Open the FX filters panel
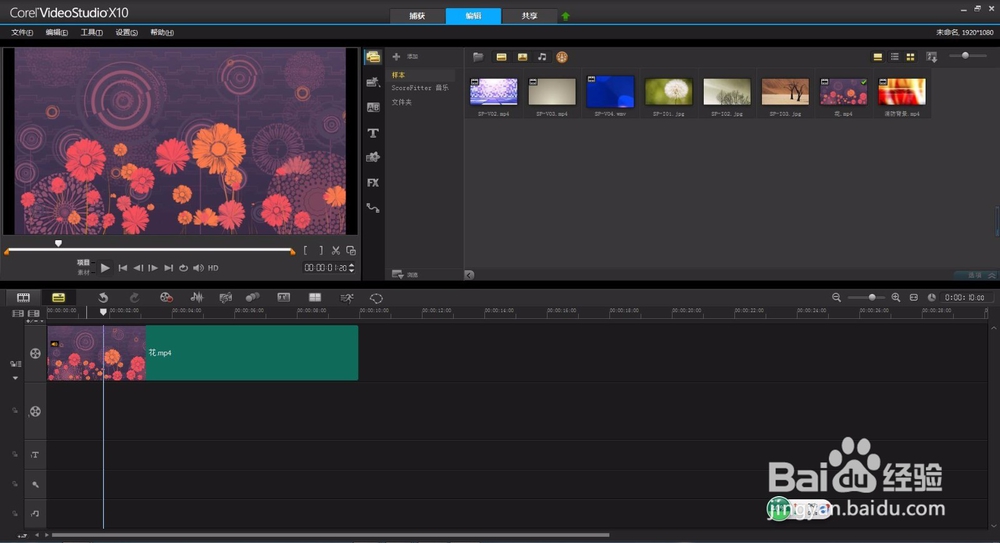Screen dimensions: 1000x543 pos(373,182)
